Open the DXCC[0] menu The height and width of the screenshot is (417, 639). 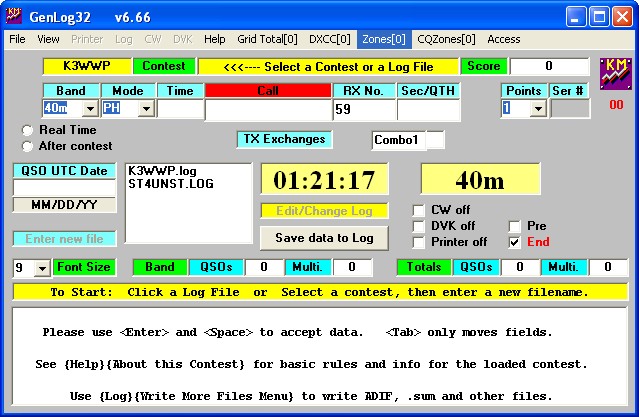(x=330, y=39)
